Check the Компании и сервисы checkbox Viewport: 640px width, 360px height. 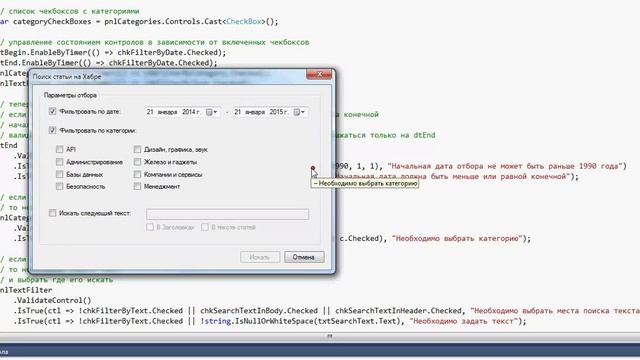click(137, 174)
